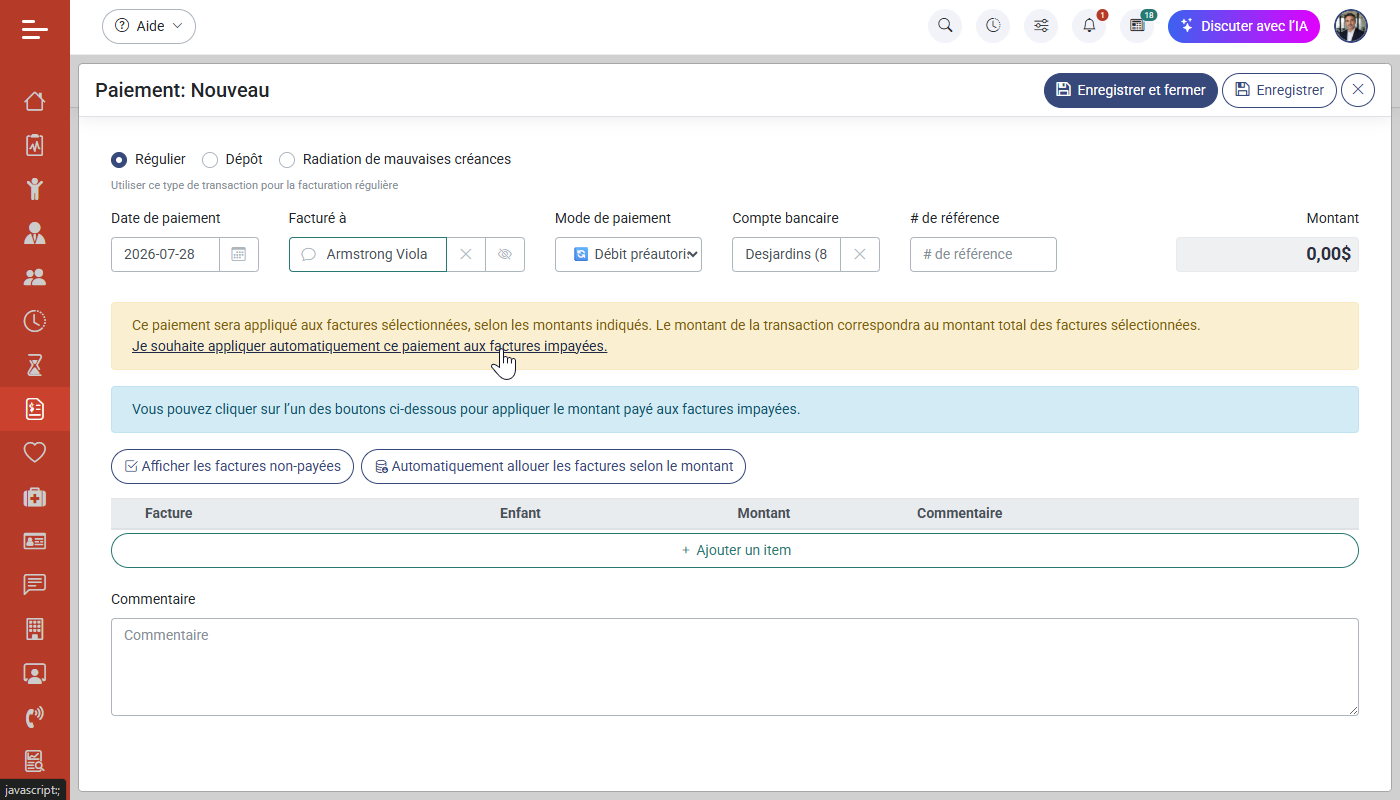
Task: Click Afficher les factures non-payées
Action: tap(232, 466)
